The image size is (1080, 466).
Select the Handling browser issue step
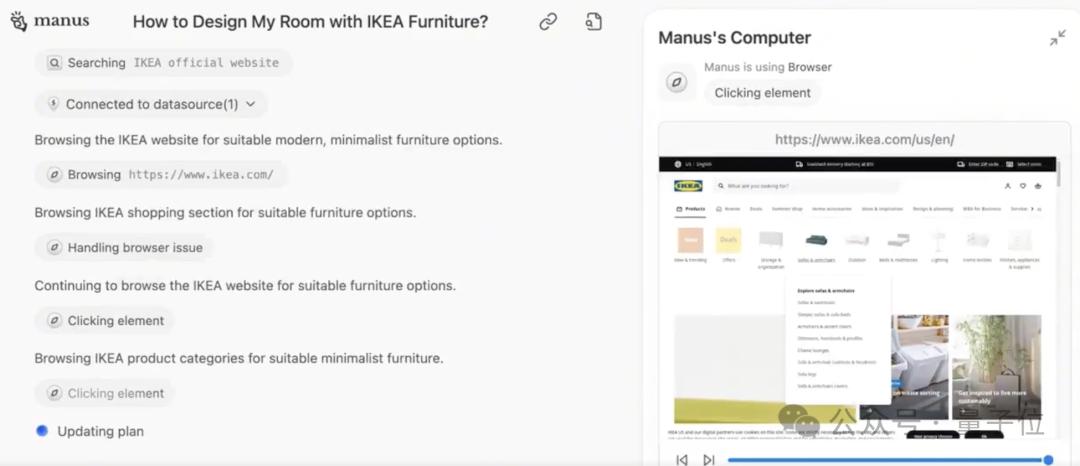124,248
